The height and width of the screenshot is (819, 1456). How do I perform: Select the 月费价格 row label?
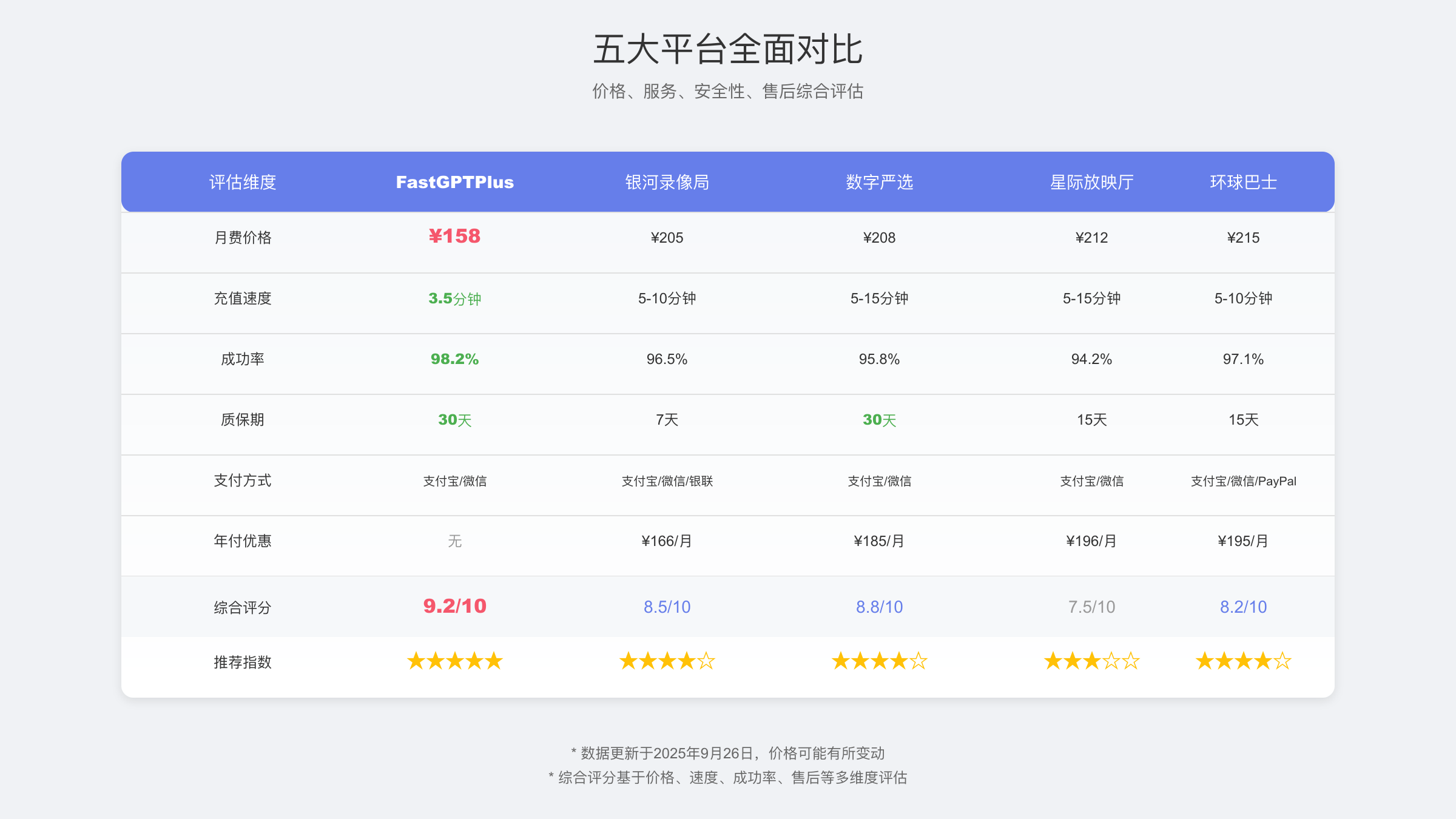[243, 237]
